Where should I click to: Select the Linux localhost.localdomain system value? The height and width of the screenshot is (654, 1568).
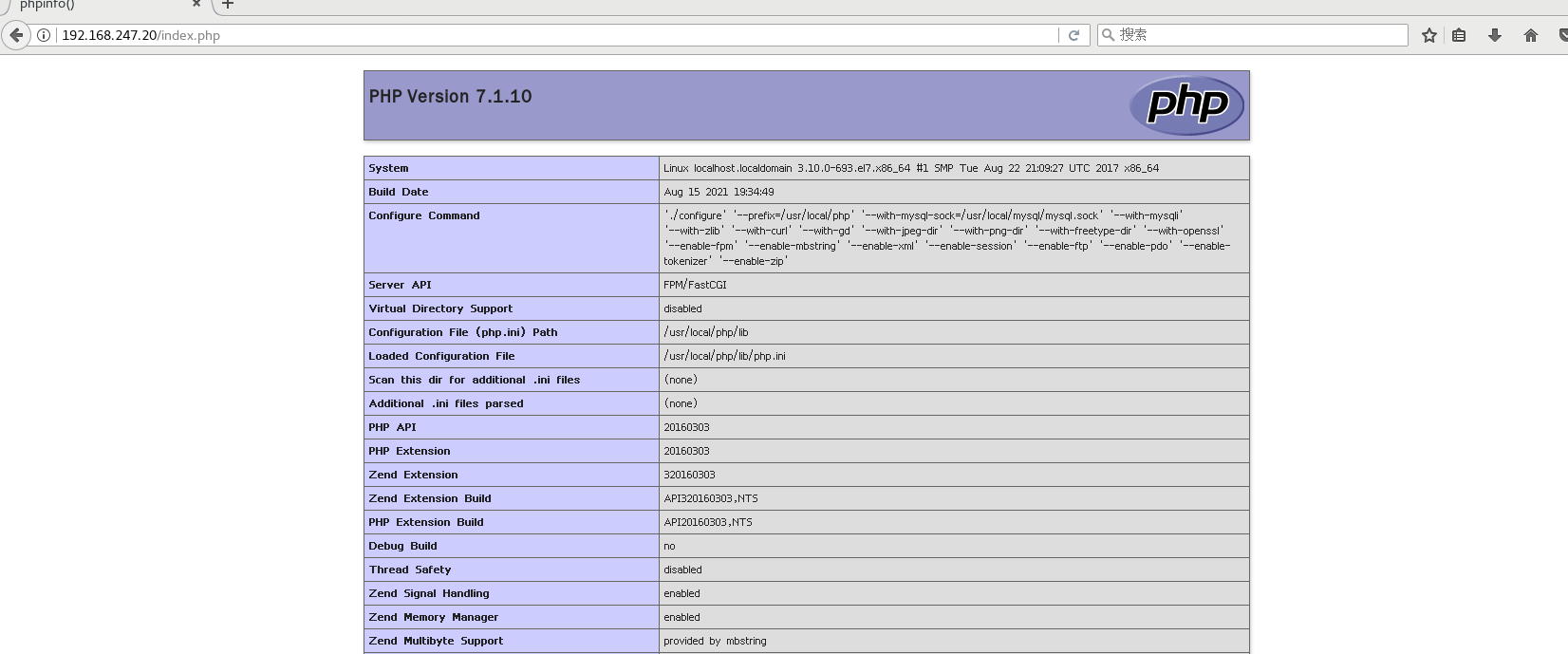(911, 168)
